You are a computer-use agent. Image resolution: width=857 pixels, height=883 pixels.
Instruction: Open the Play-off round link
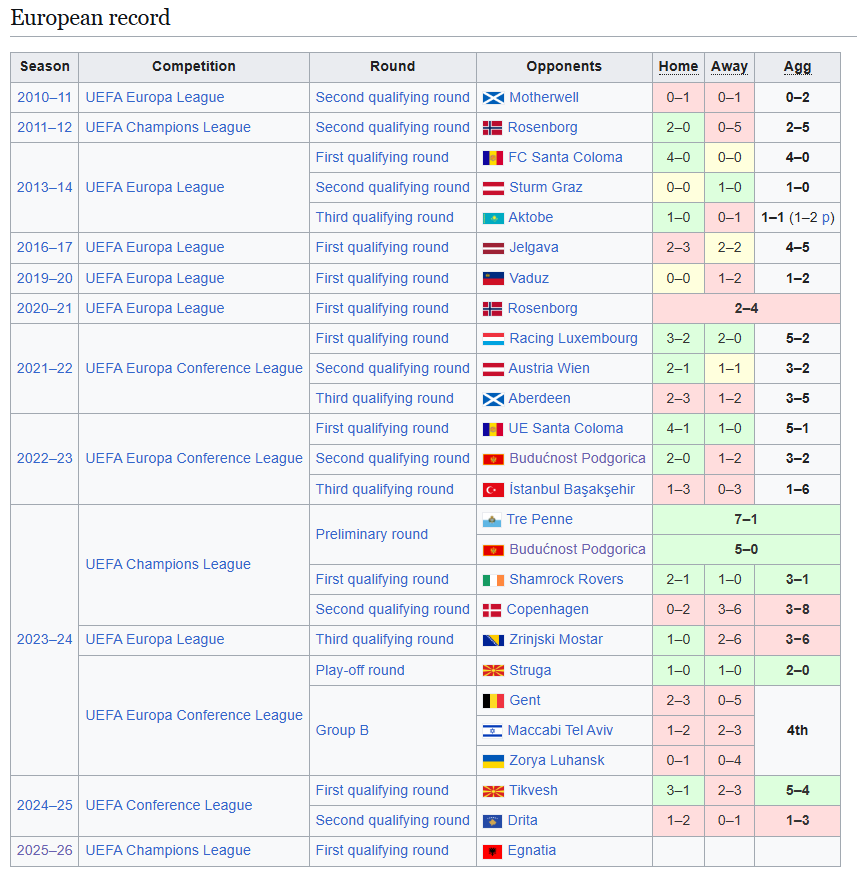360,670
